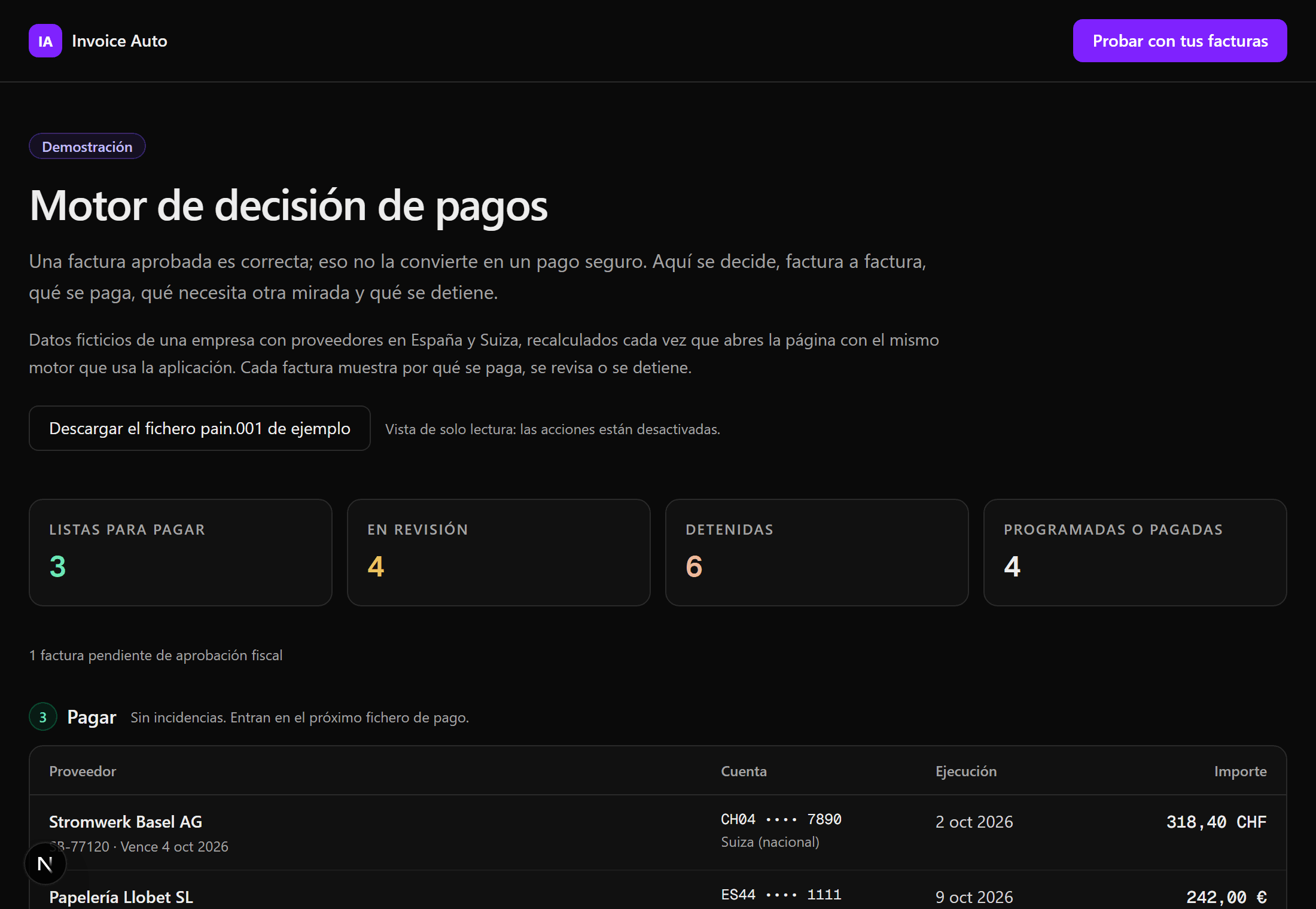
Task: Click the Pagar section heading
Action: tap(92, 717)
